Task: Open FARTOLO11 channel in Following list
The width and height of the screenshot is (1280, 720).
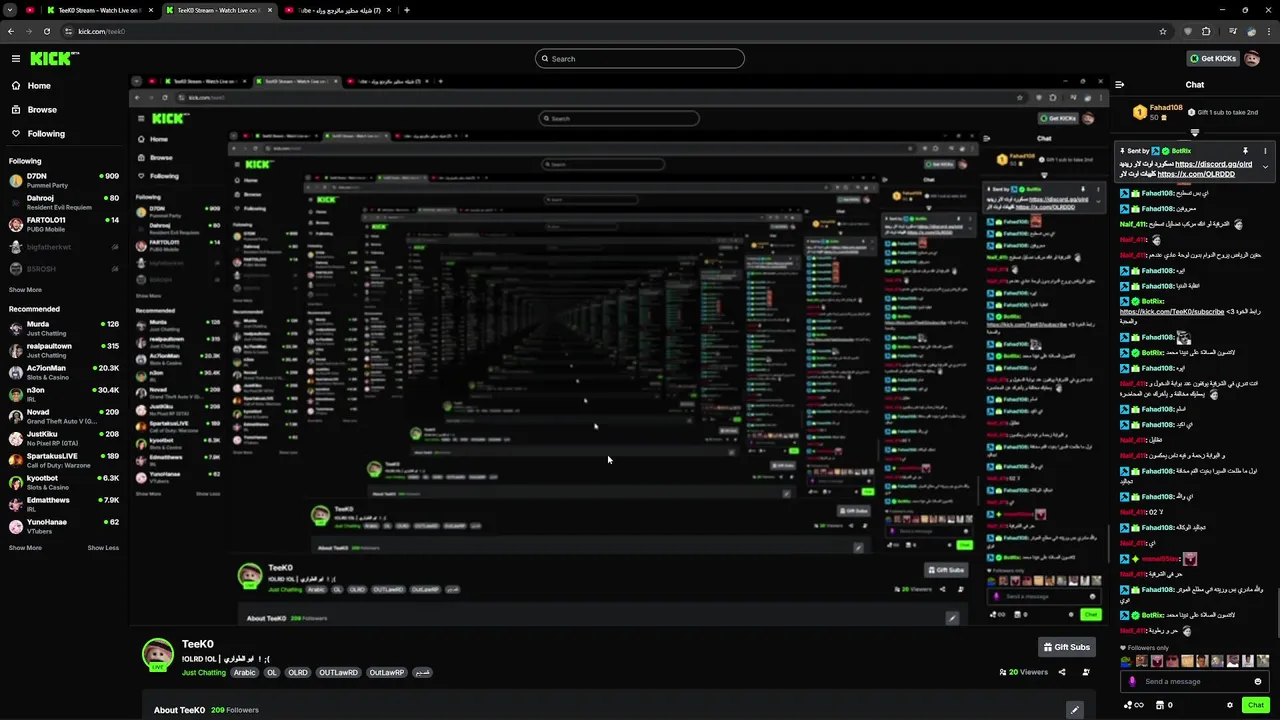Action: click(x=64, y=224)
